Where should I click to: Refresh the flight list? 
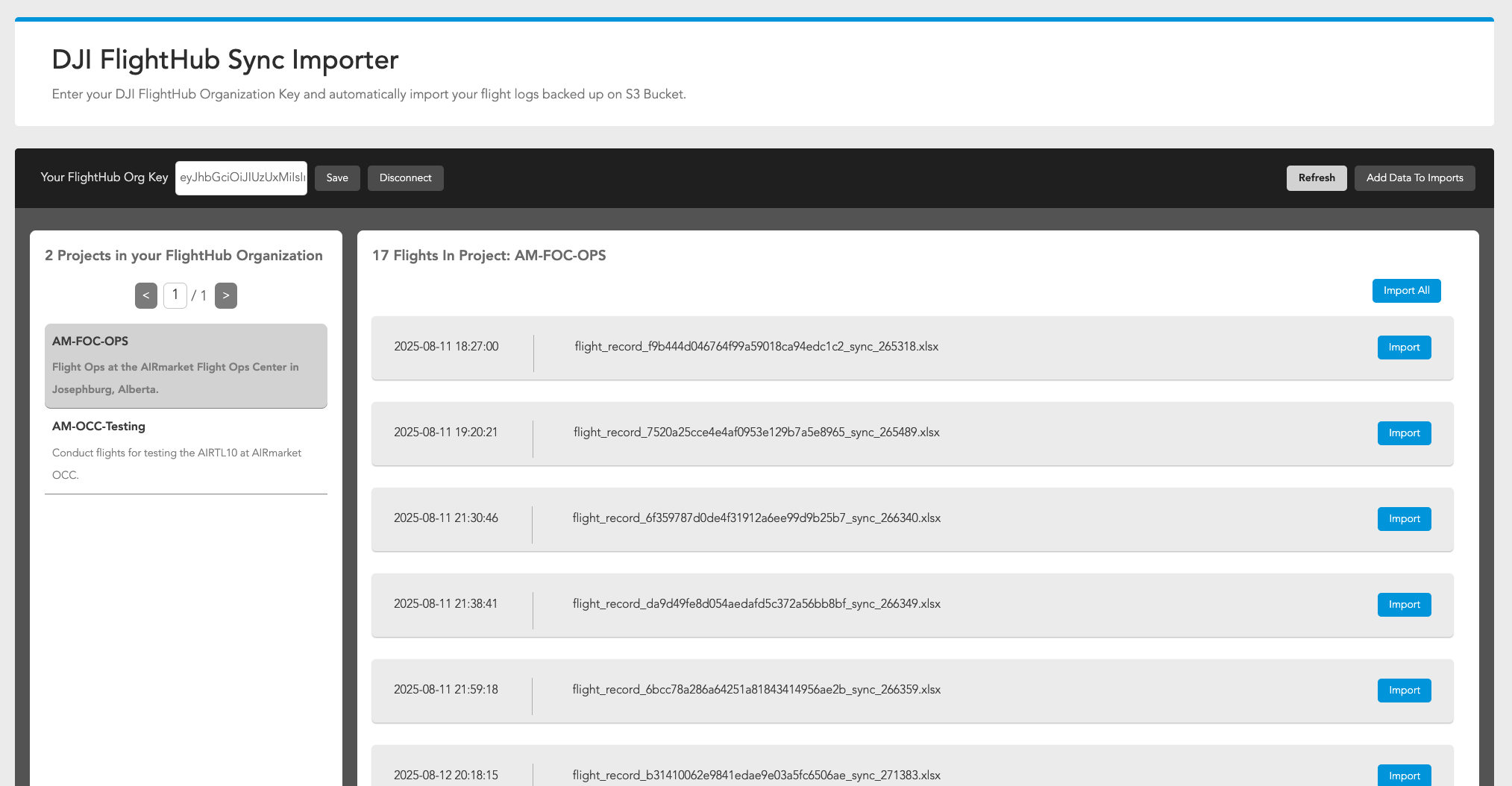pyautogui.click(x=1317, y=178)
